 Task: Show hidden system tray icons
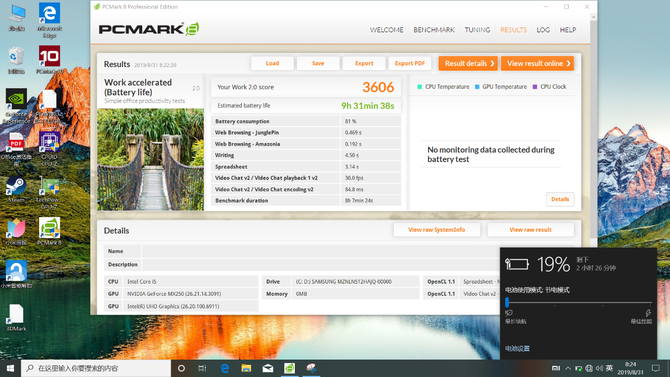click(x=567, y=368)
